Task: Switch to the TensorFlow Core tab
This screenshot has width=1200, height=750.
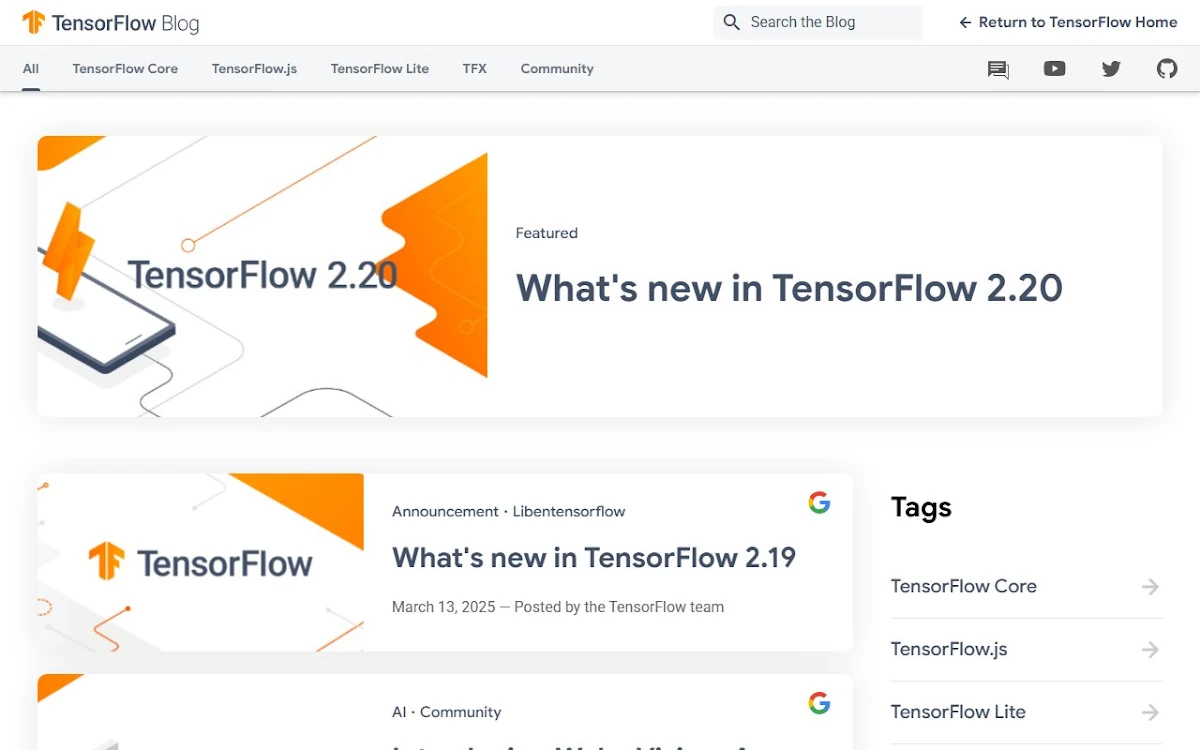Action: tap(125, 69)
